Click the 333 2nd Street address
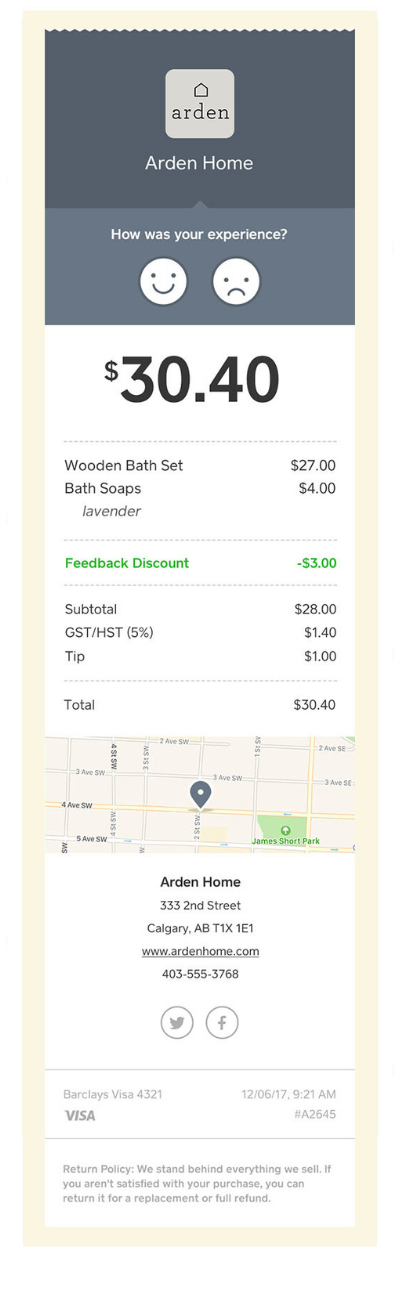The image size is (400, 1300). point(200,905)
